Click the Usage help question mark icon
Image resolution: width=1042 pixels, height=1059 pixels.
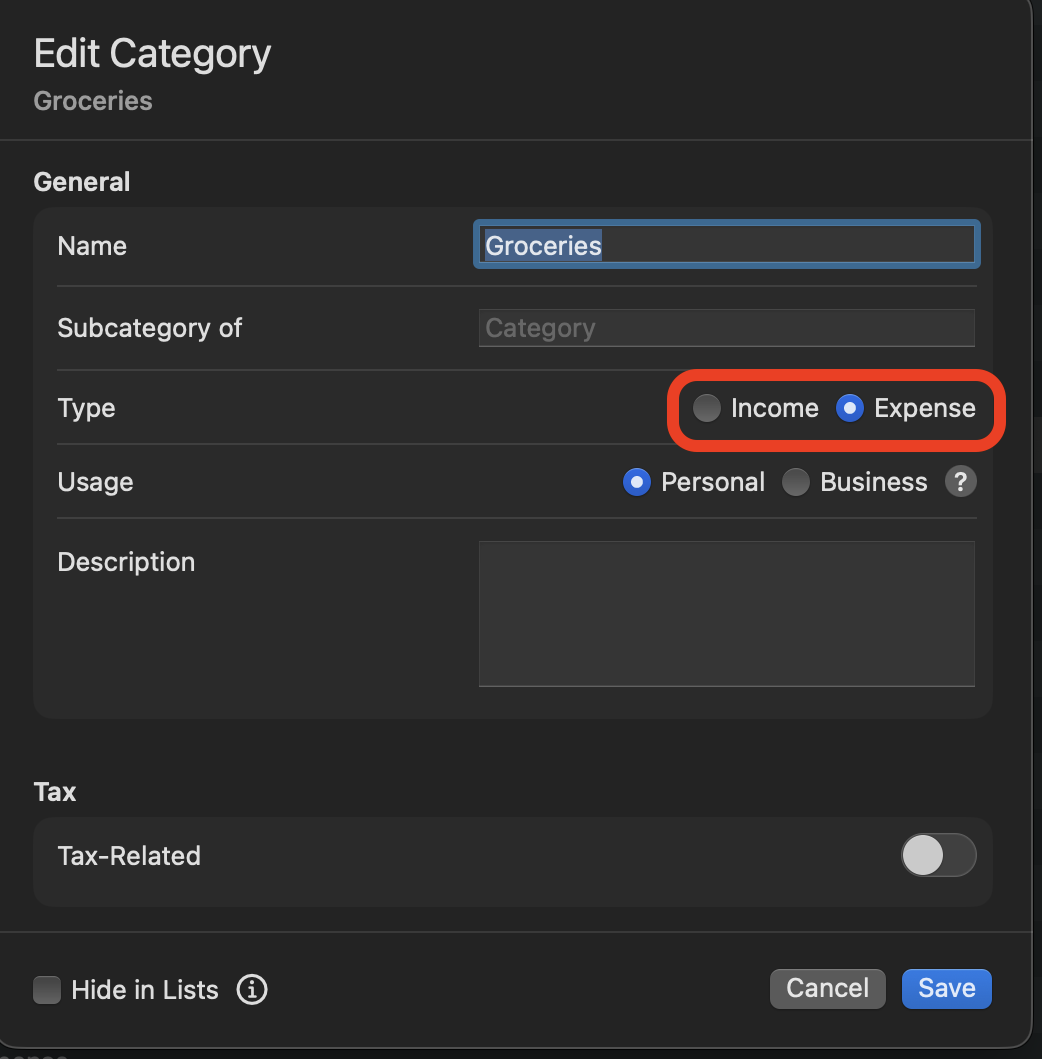[x=960, y=482]
